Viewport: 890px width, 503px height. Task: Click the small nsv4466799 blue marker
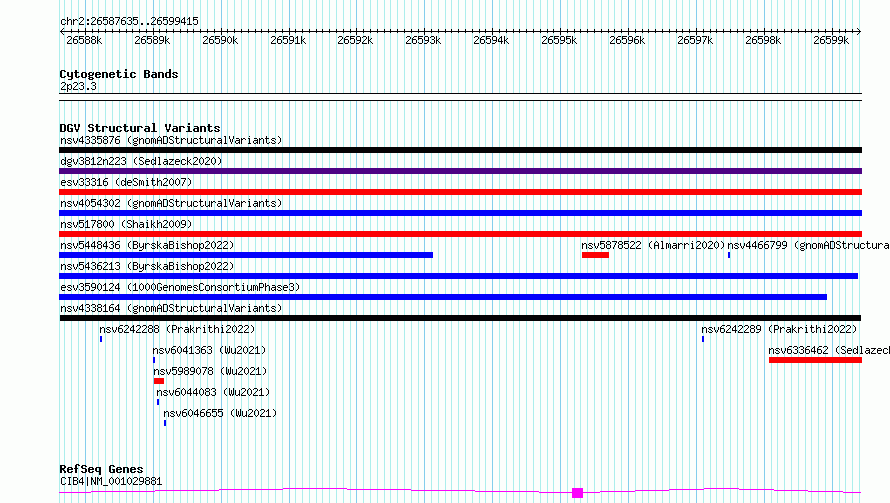[729, 255]
